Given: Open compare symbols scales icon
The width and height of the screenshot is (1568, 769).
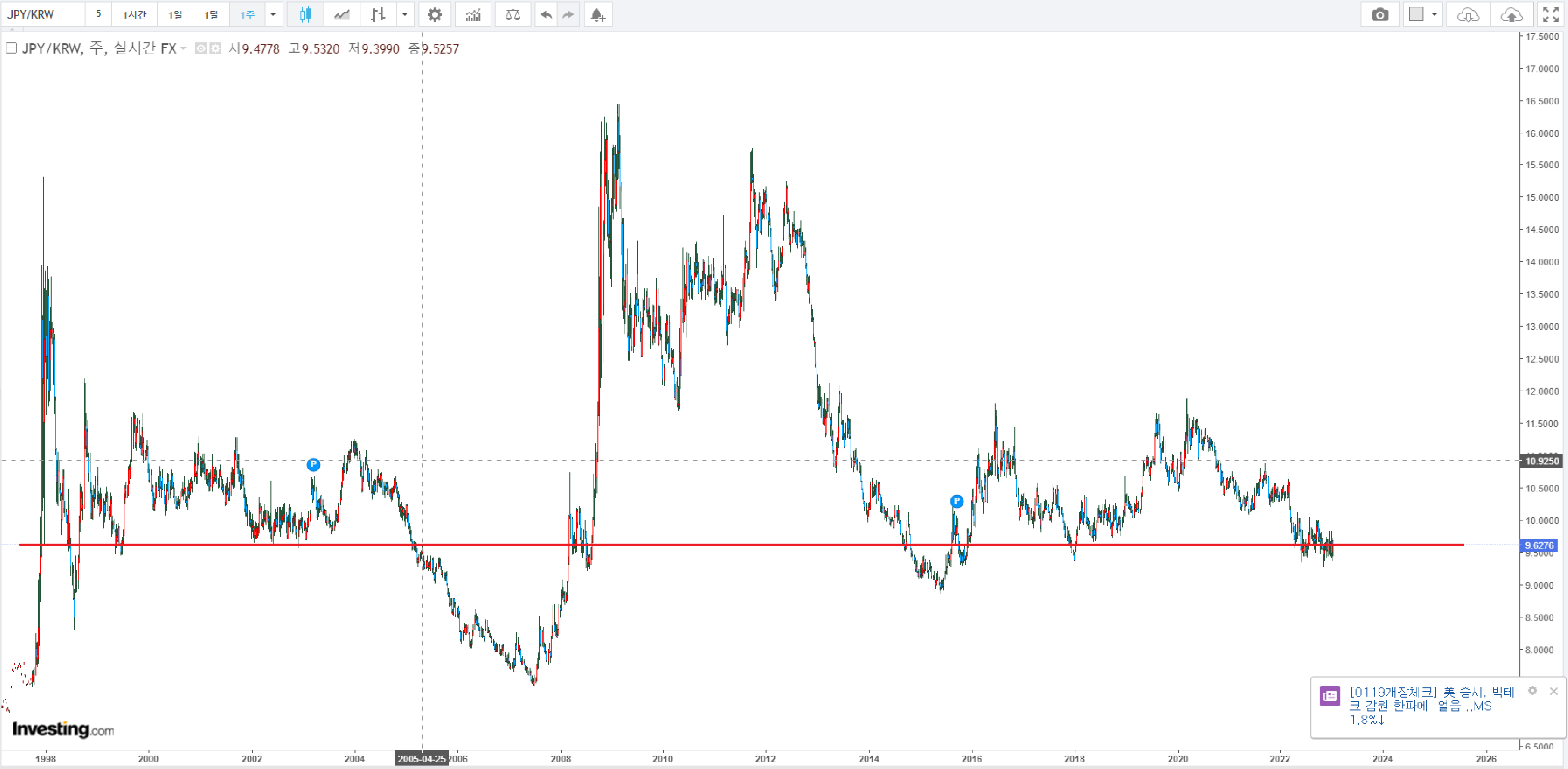Looking at the screenshot, I should coord(513,15).
